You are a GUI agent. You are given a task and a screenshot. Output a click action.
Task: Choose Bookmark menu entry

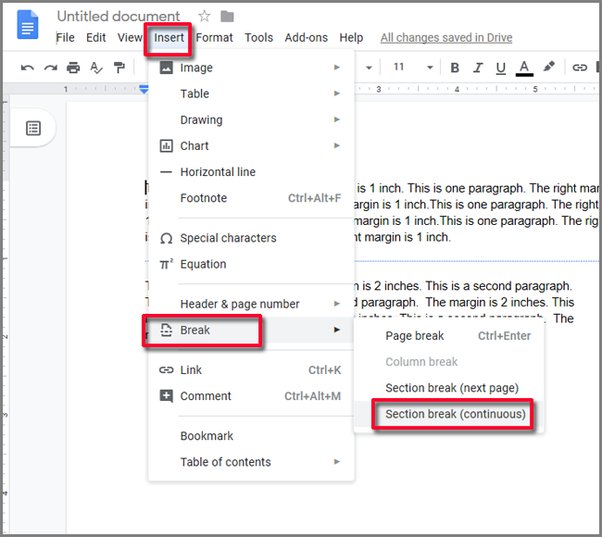[x=251, y=436]
